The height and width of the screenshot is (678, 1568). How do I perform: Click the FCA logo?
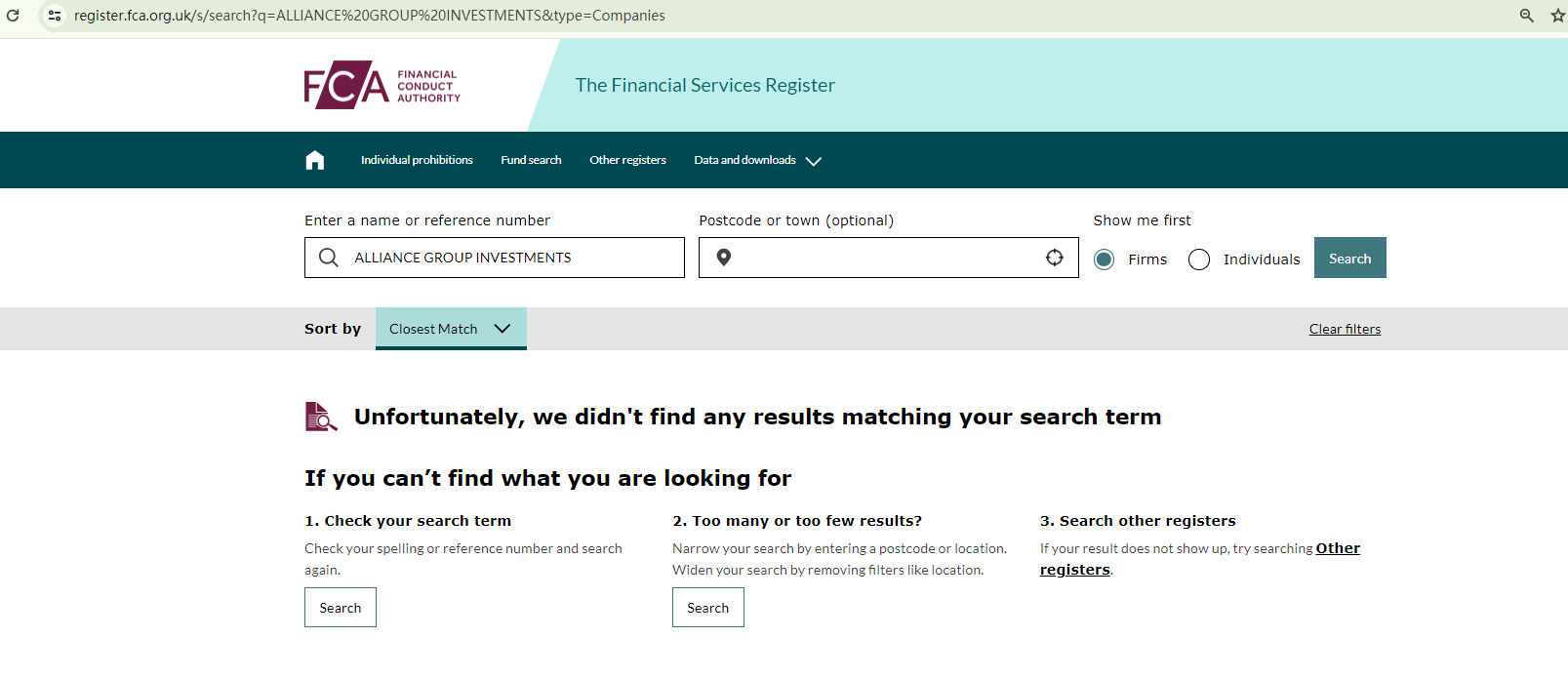[382, 86]
